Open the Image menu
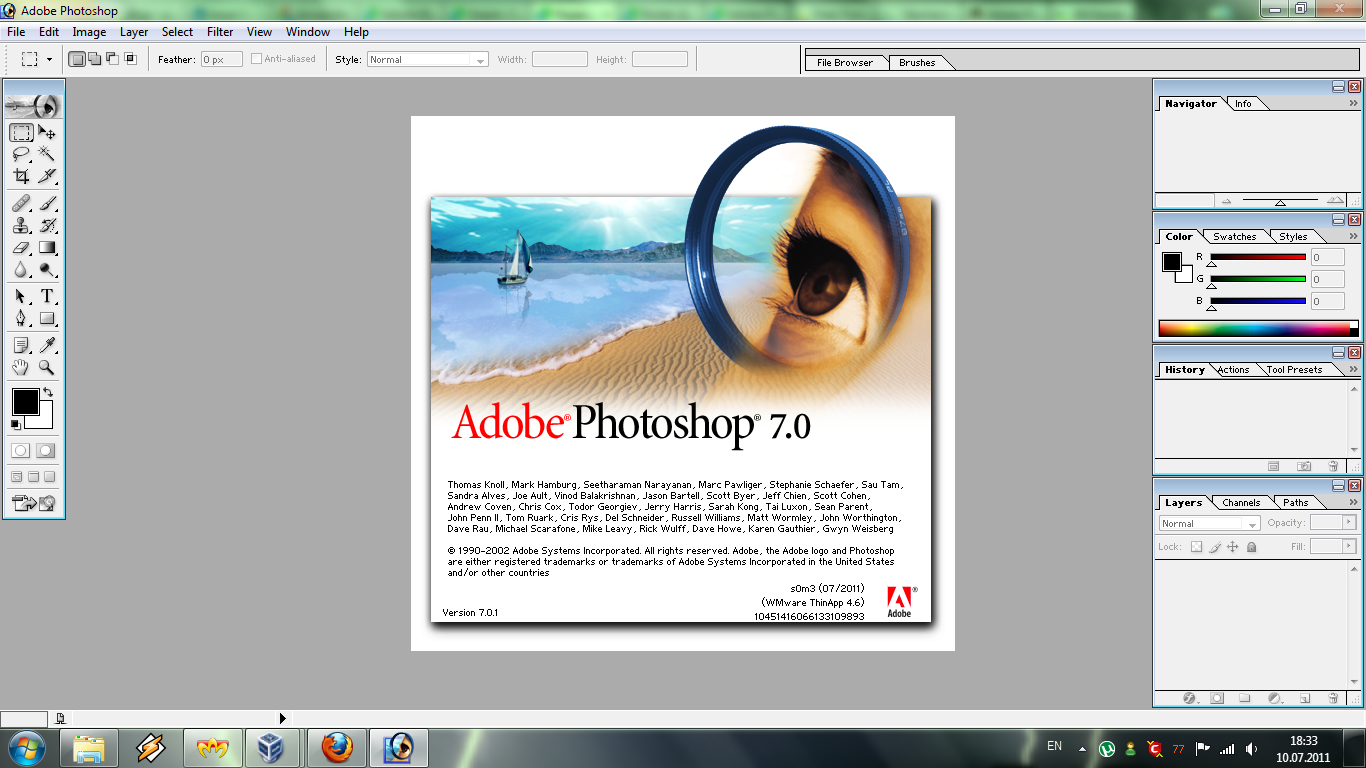Viewport: 1366px width, 768px height. coord(89,32)
